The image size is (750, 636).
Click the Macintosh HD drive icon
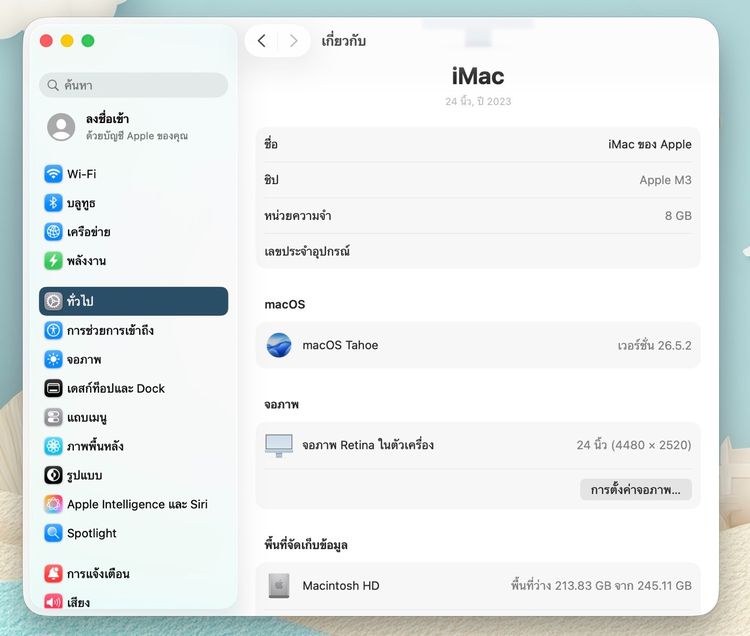(279, 586)
